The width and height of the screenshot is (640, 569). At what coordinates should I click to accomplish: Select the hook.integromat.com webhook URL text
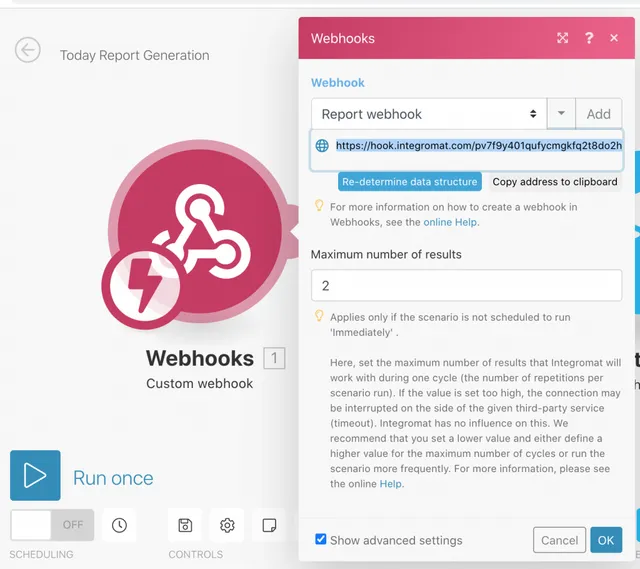tap(479, 146)
